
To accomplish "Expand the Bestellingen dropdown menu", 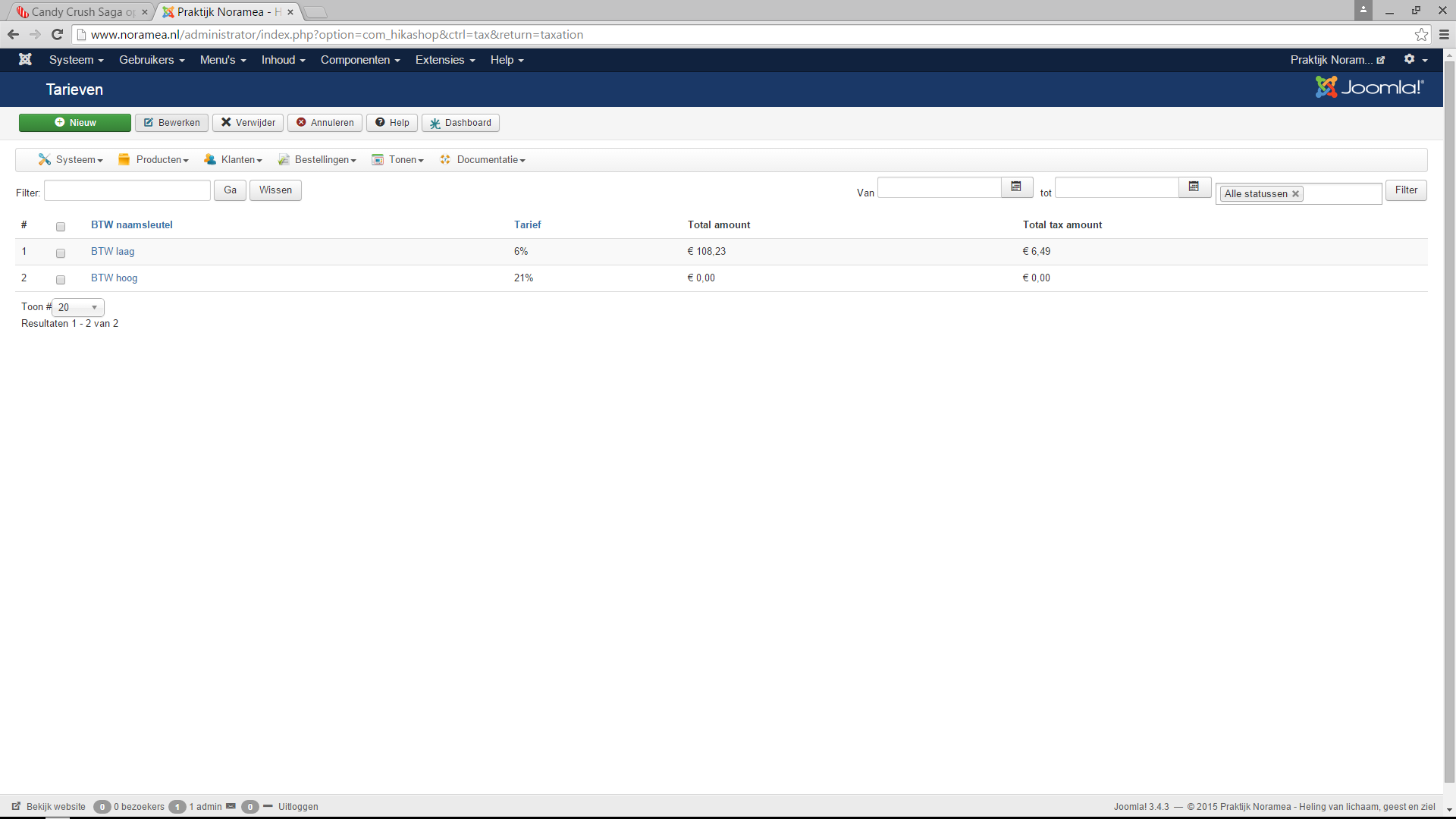I will 317,160.
